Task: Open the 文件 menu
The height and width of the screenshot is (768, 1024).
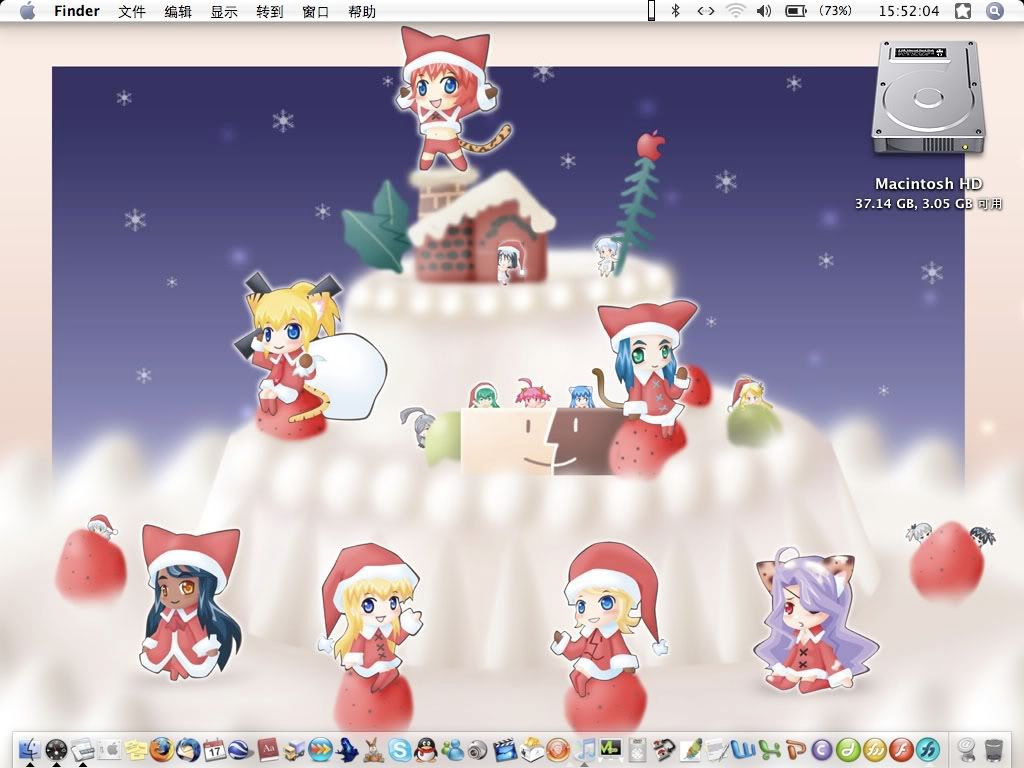Action: [132, 11]
